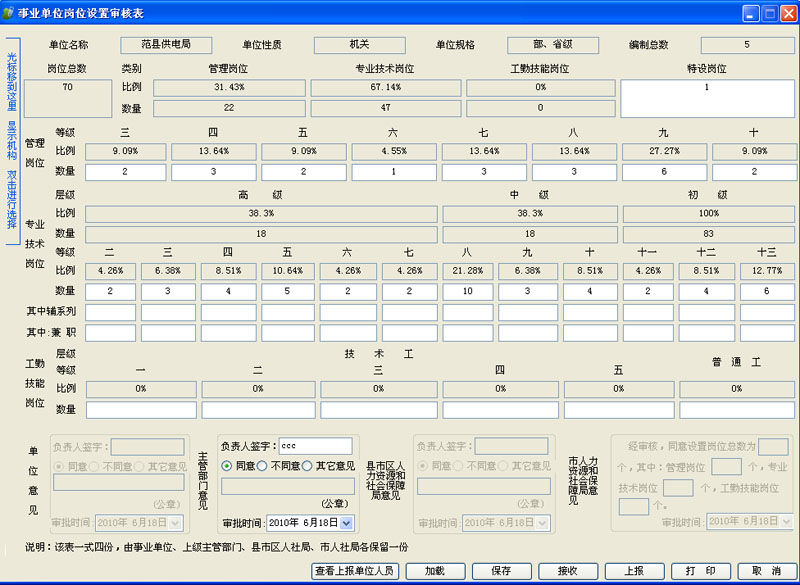Close the 事业单位岗位设置审核表 window
This screenshot has width=800, height=585.
(788, 13)
